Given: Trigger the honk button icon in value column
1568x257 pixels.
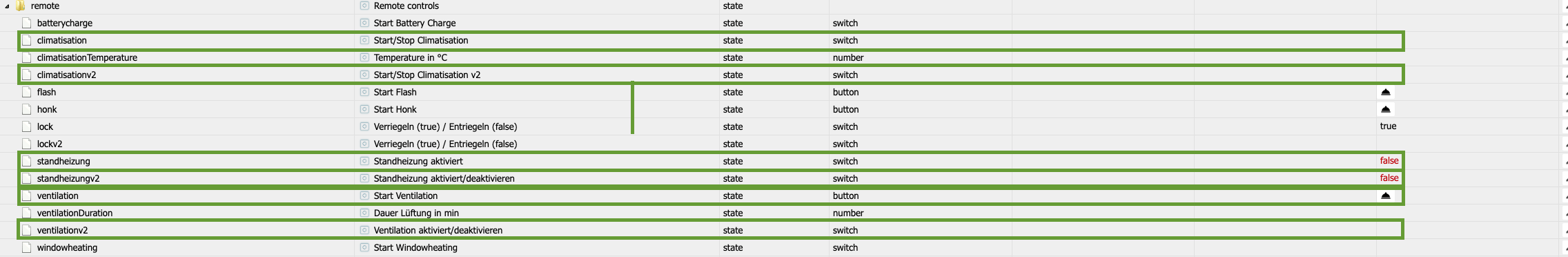Looking at the screenshot, I should 1385,109.
